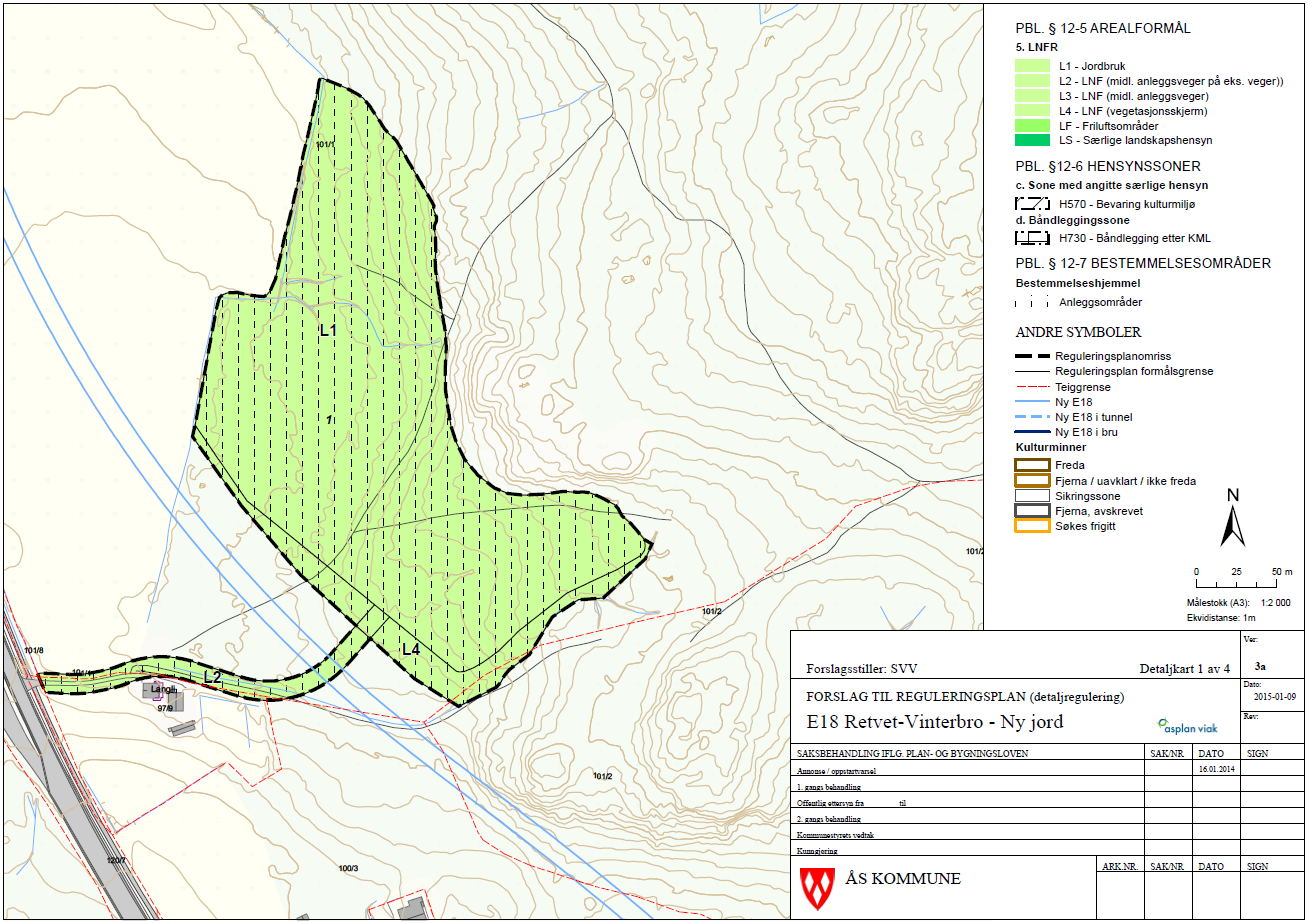1308x923 pixels.
Task: Click the L3 LNF legend swatch
Action: (x=1031, y=96)
